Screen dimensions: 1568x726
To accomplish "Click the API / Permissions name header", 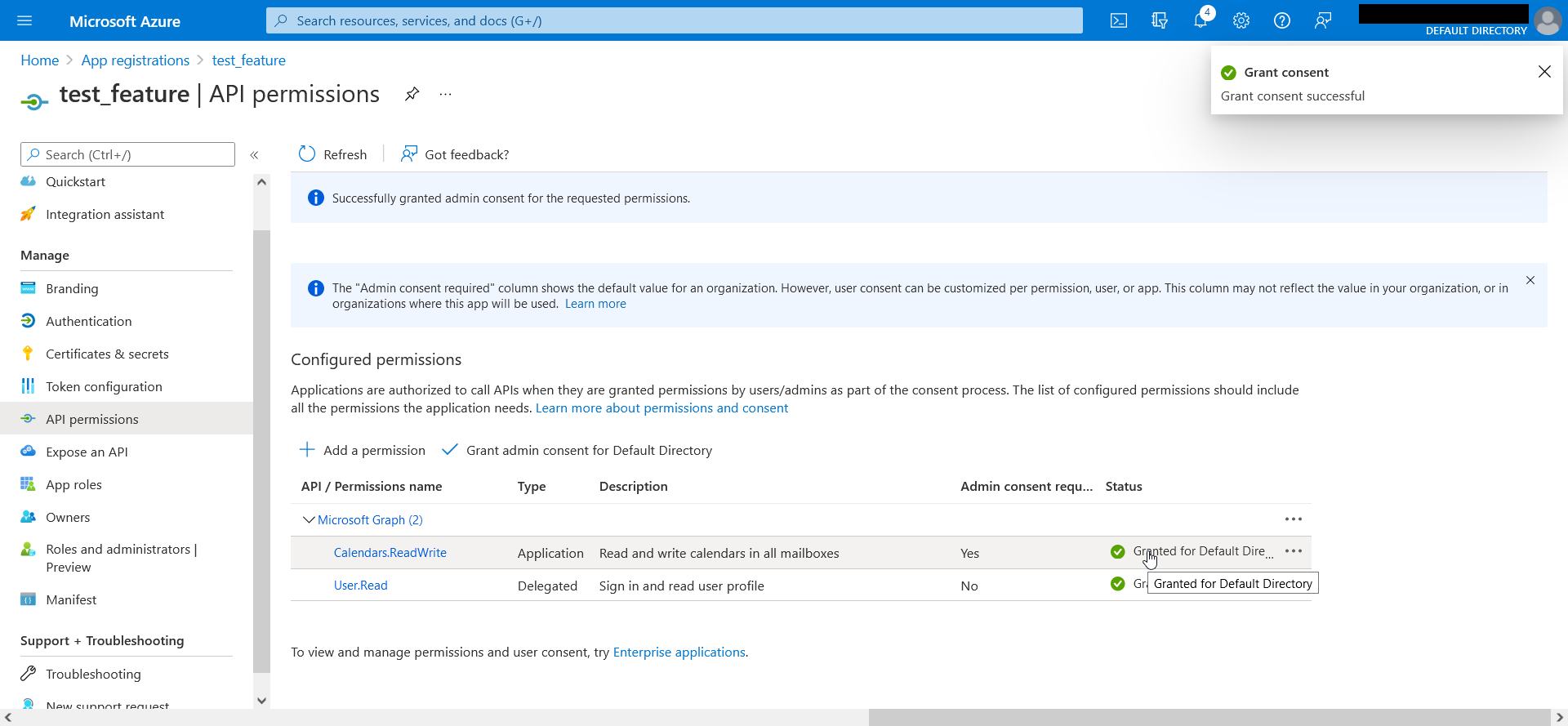I will tap(372, 487).
